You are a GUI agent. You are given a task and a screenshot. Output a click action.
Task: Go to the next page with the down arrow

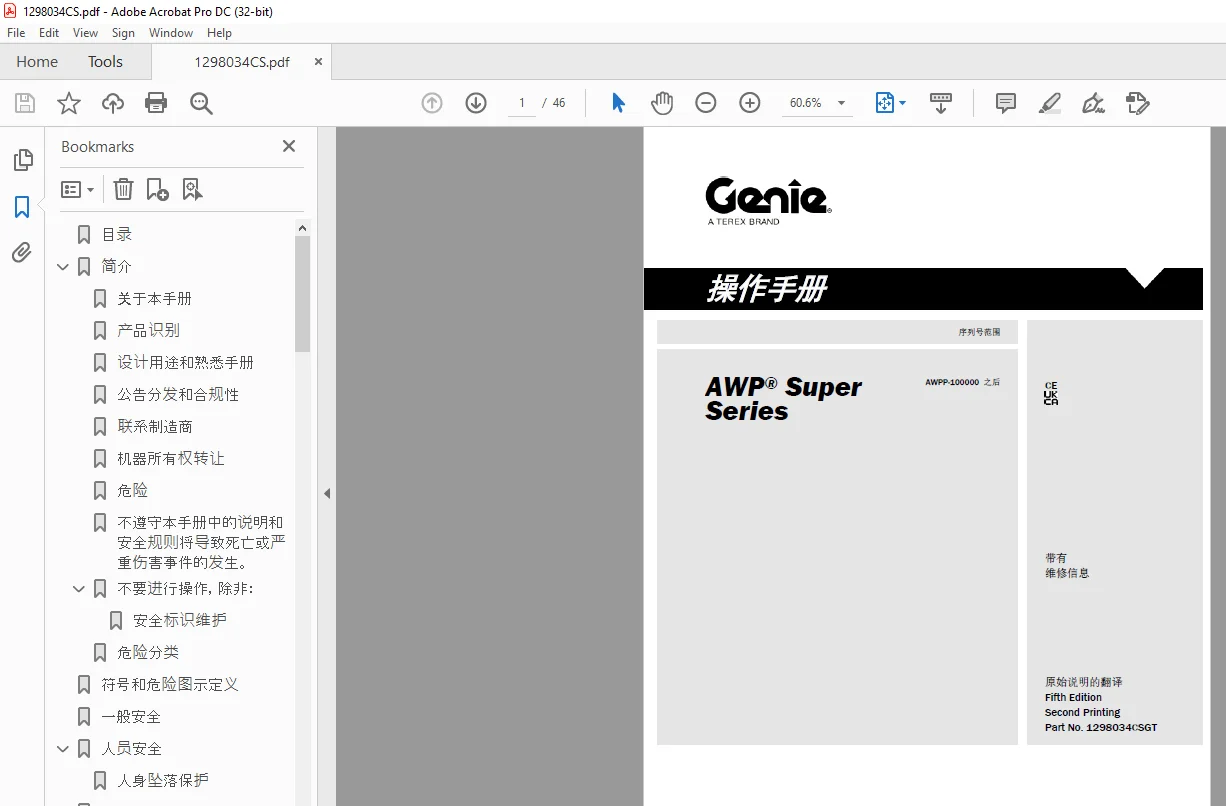pyautogui.click(x=476, y=103)
